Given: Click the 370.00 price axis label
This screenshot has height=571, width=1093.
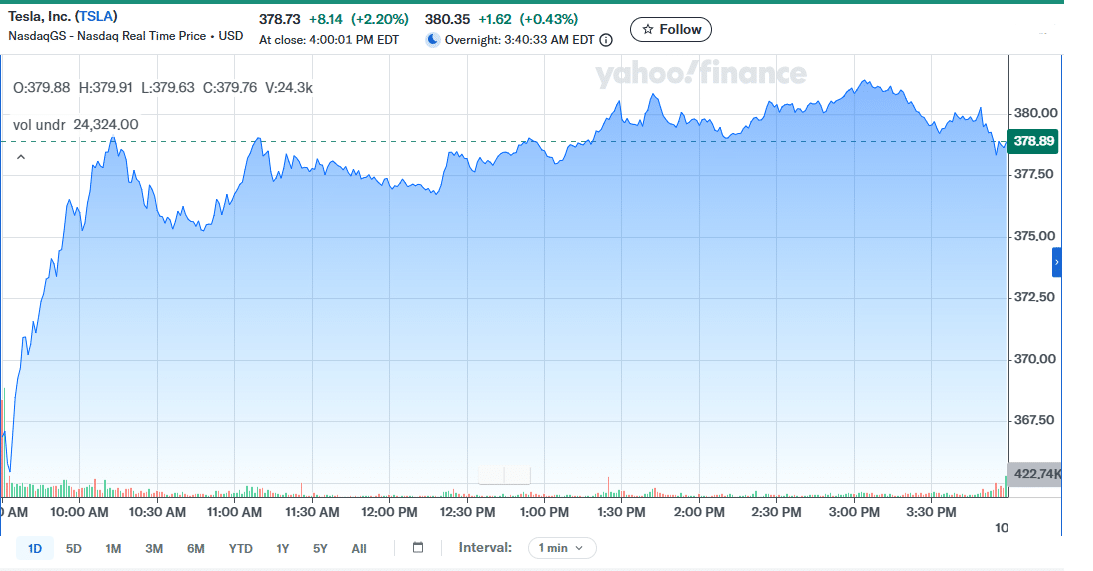Looking at the screenshot, I should click(x=1034, y=359).
